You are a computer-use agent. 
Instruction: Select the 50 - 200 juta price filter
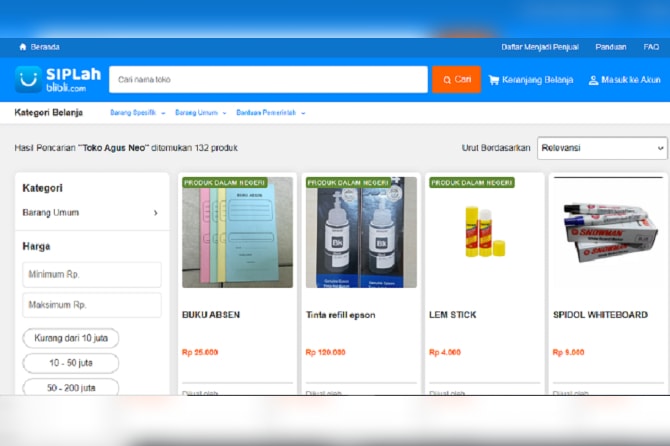tap(71, 386)
